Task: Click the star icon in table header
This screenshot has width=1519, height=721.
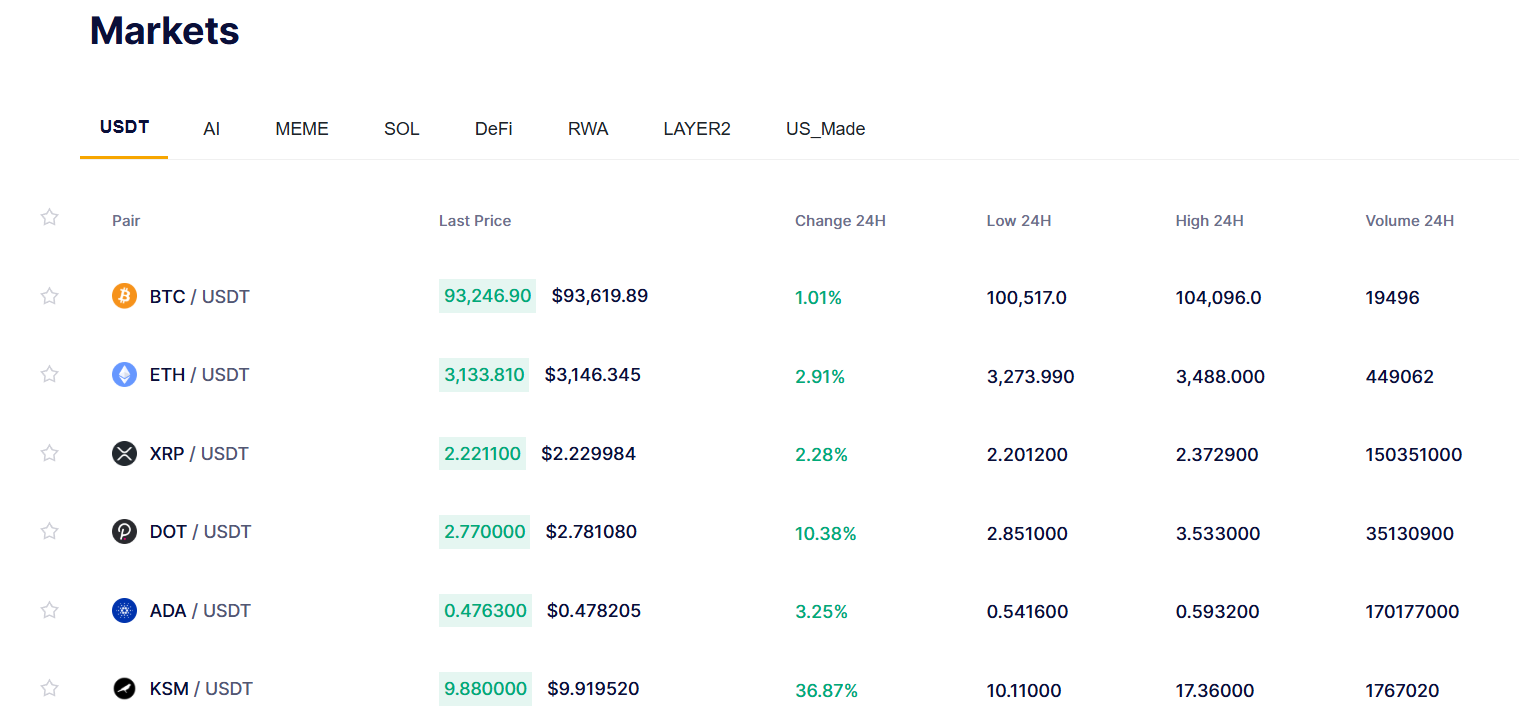Action: tap(49, 218)
